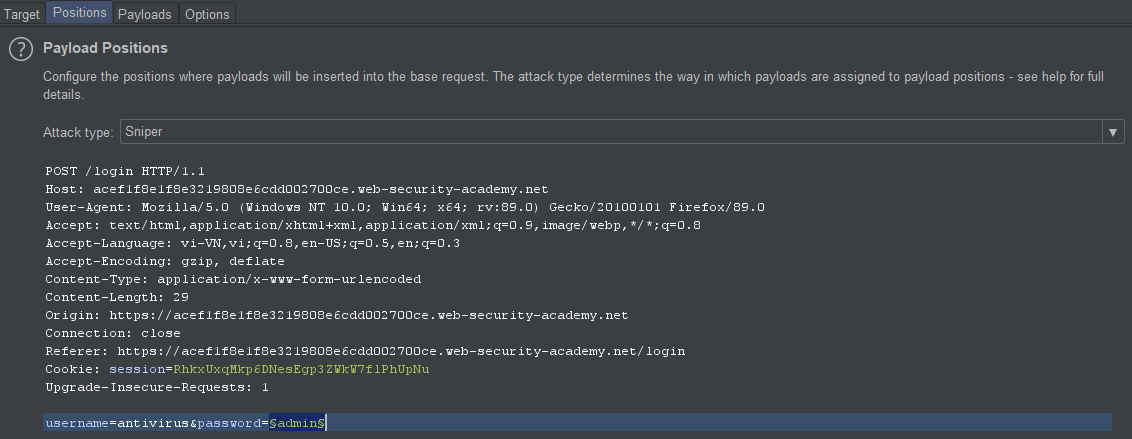The height and width of the screenshot is (439, 1132).
Task: Click the Connection: close header line
Action: [112, 333]
